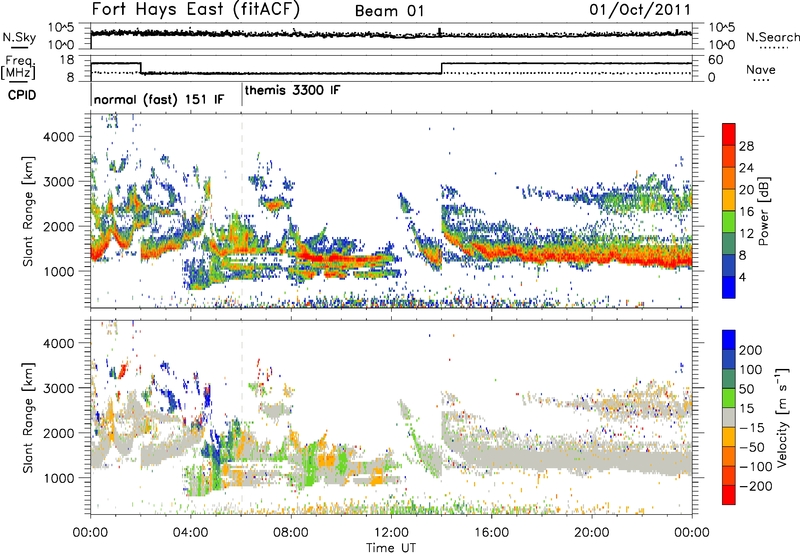Click the 'CPID' row label
800x554 pixels.
22,95
